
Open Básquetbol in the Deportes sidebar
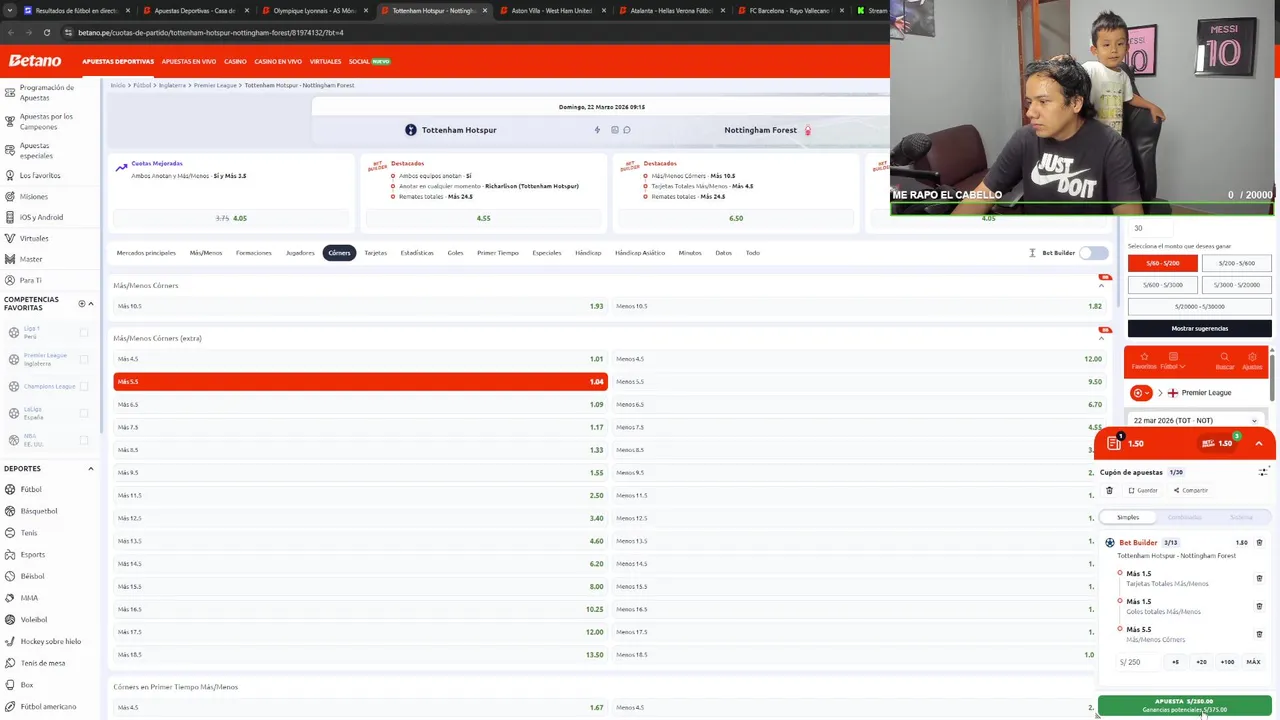[x=39, y=511]
